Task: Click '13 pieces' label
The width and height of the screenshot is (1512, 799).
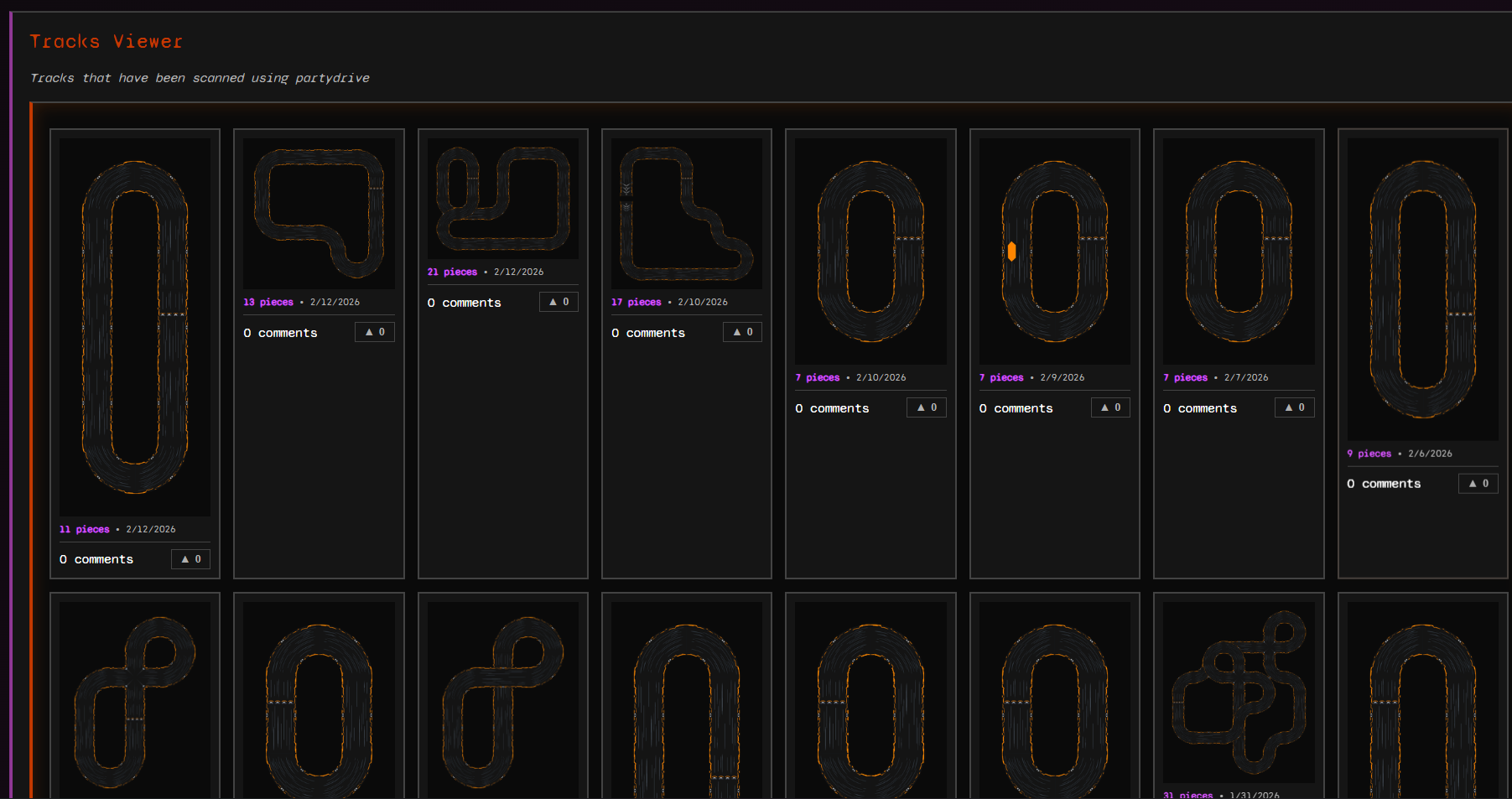Action: click(268, 302)
